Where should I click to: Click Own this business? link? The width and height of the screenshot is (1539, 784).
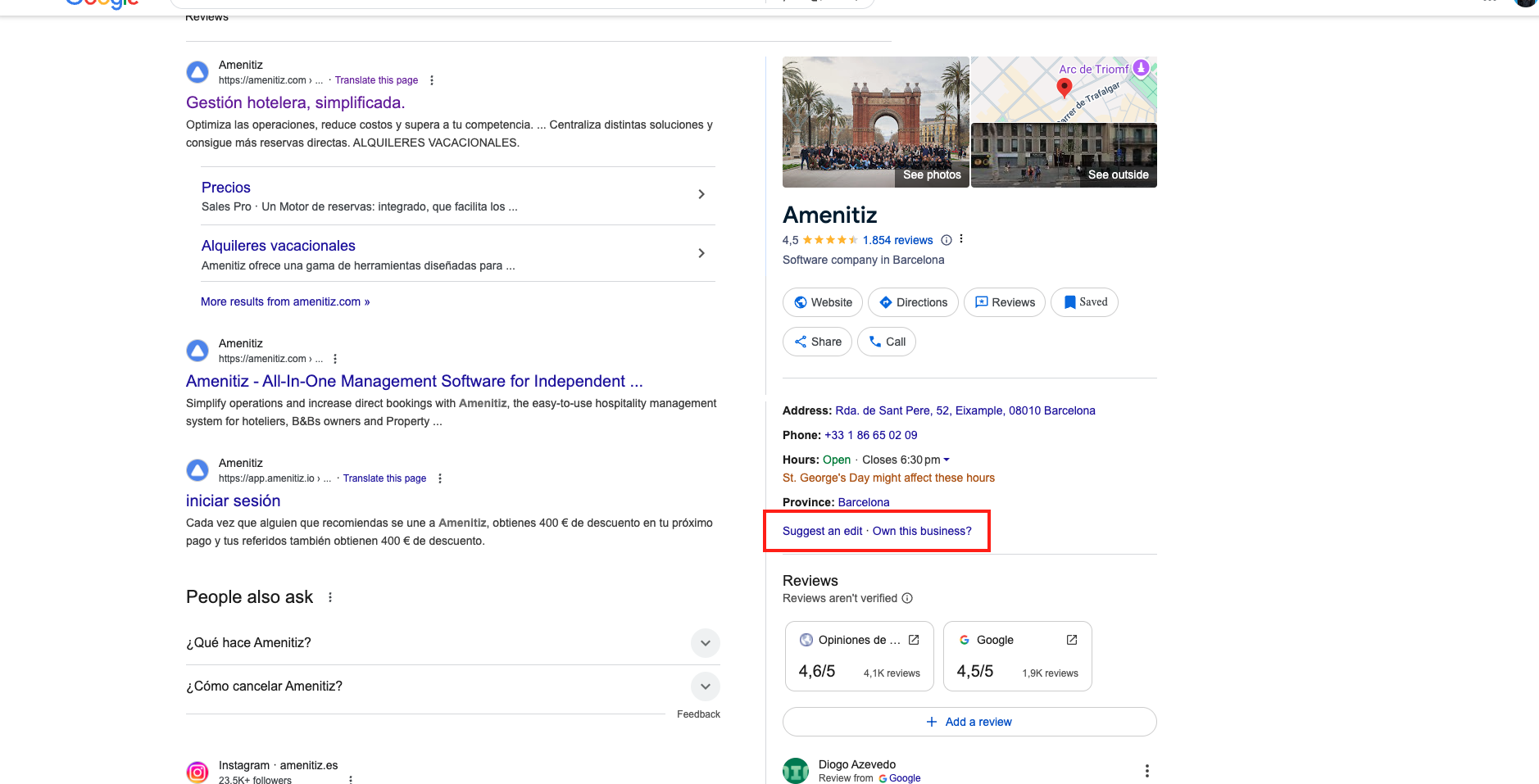coord(922,531)
